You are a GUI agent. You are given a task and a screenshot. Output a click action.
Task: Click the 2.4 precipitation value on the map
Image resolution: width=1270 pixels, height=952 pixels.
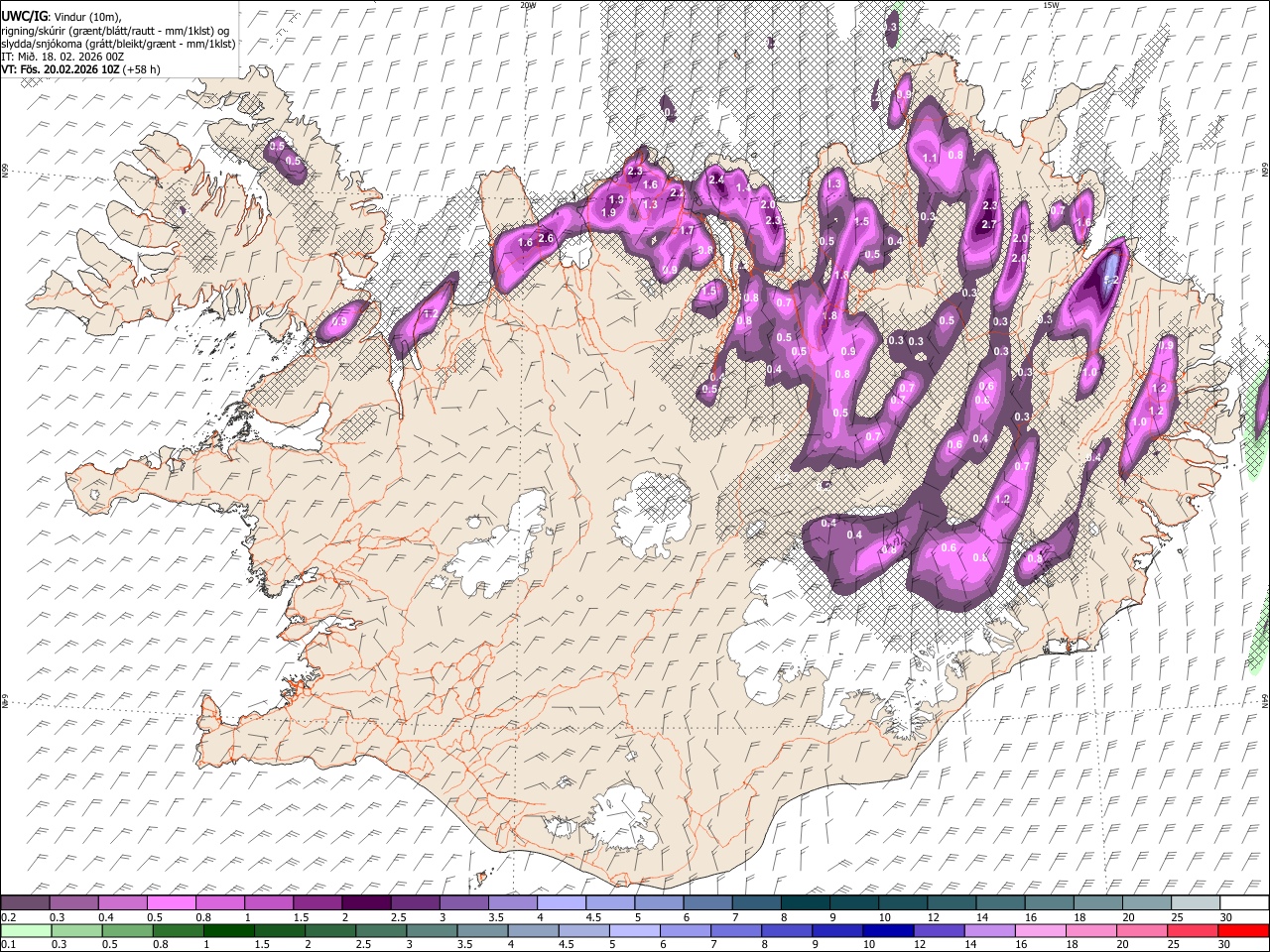[x=715, y=180]
